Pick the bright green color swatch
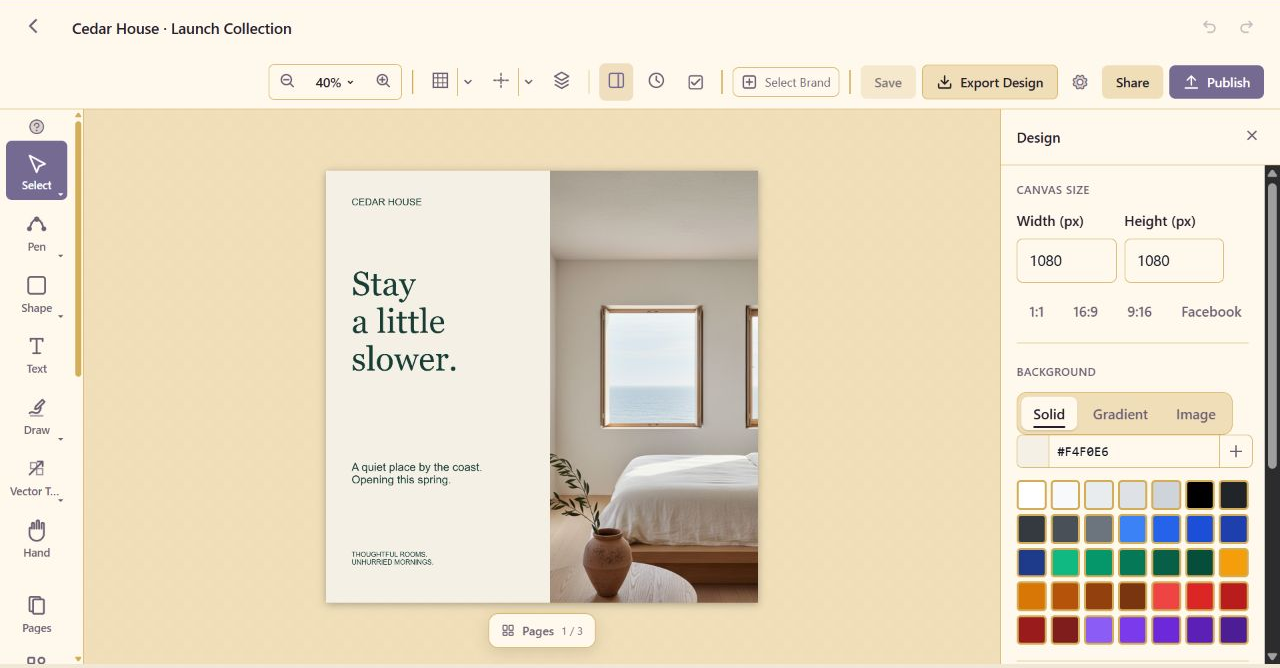This screenshot has width=1280, height=668. pos(1065,562)
